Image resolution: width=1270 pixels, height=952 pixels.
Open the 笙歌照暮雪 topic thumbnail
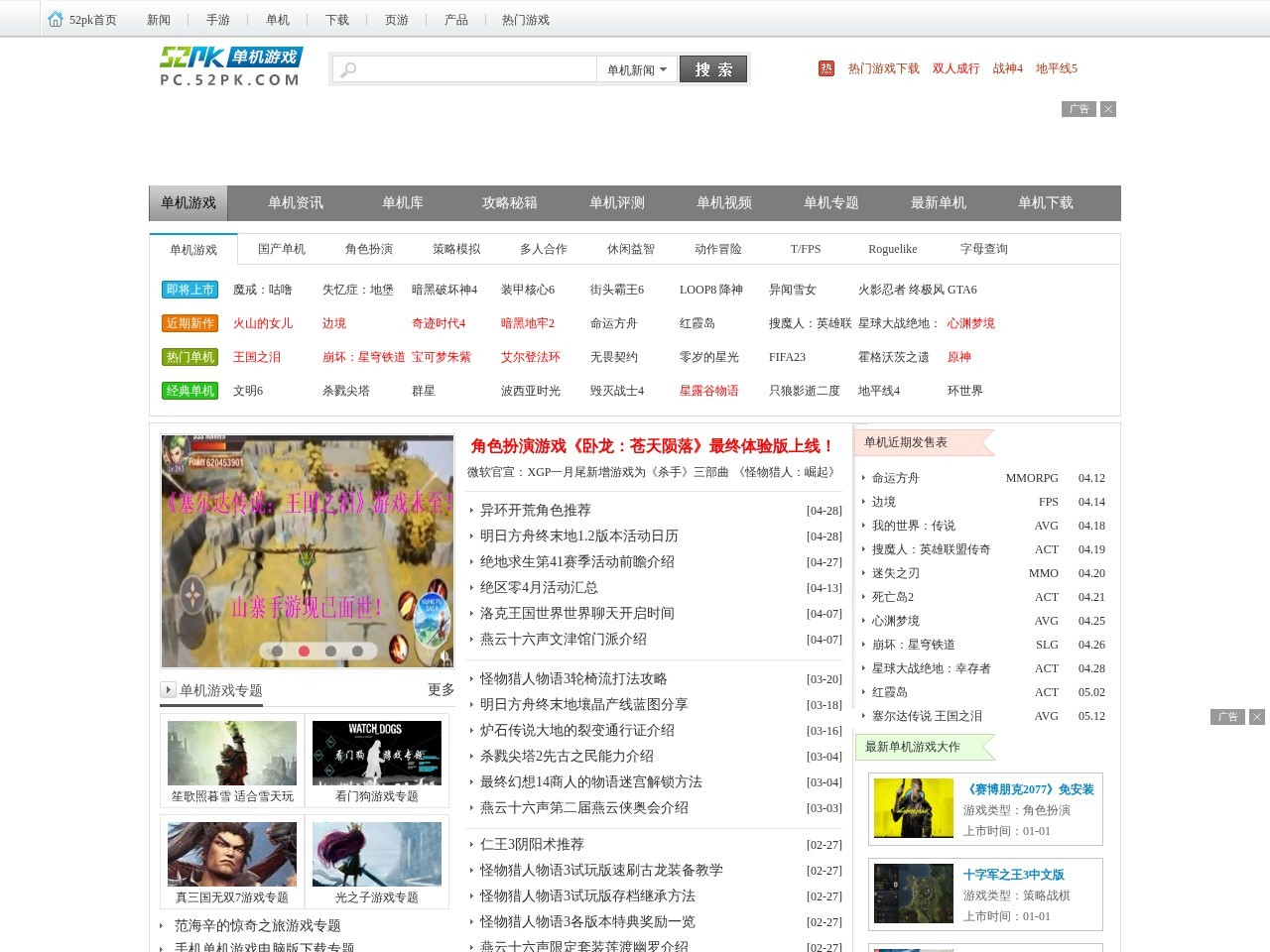(232, 753)
